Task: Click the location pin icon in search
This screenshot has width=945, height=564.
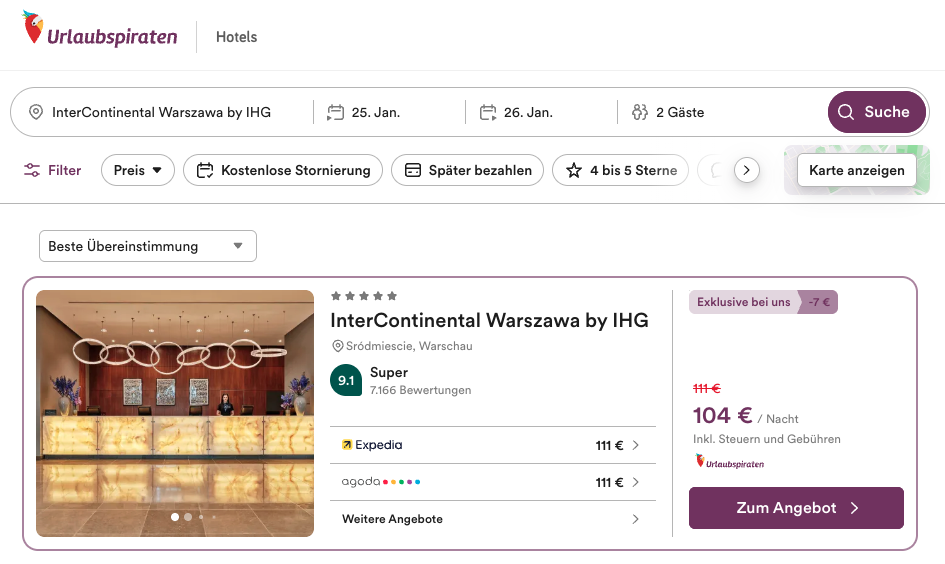Action: click(x=36, y=112)
